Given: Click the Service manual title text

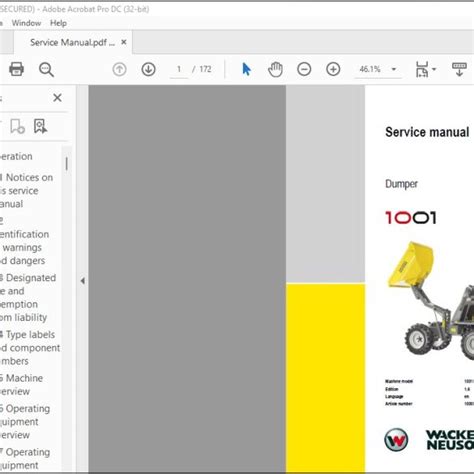Looking at the screenshot, I should pyautogui.click(x=427, y=132).
